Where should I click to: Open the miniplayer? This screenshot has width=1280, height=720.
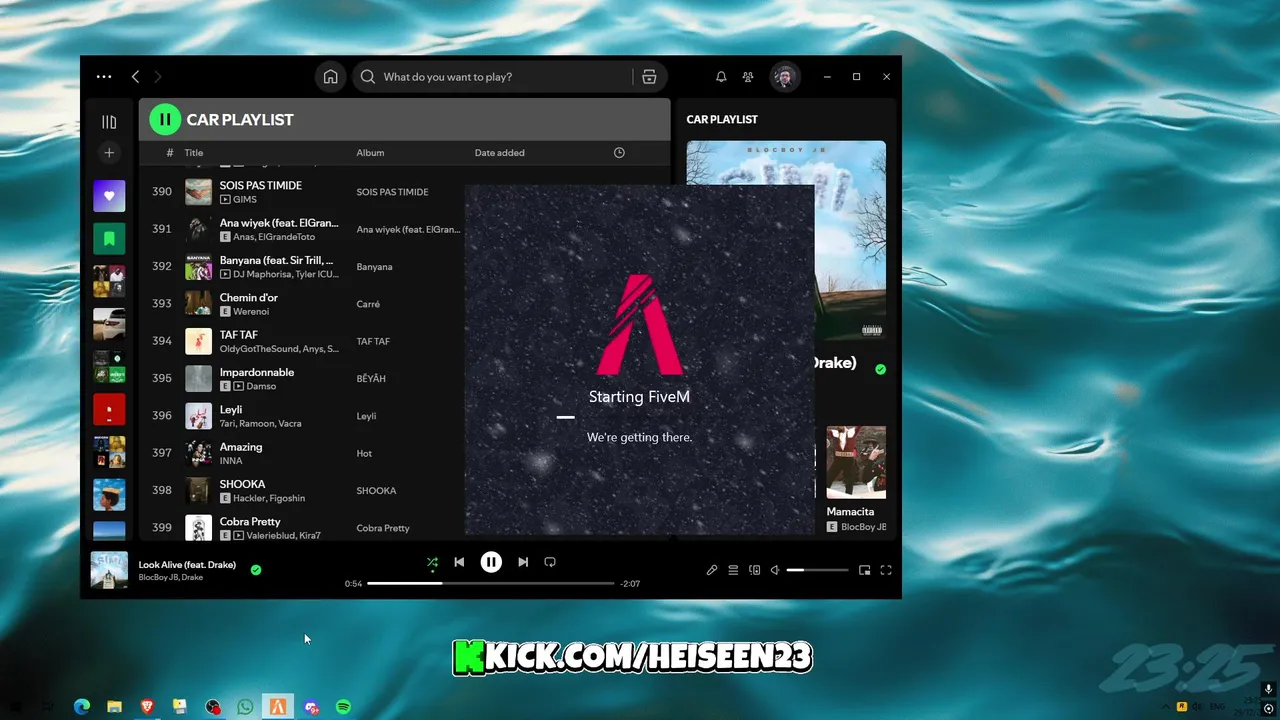click(865, 570)
